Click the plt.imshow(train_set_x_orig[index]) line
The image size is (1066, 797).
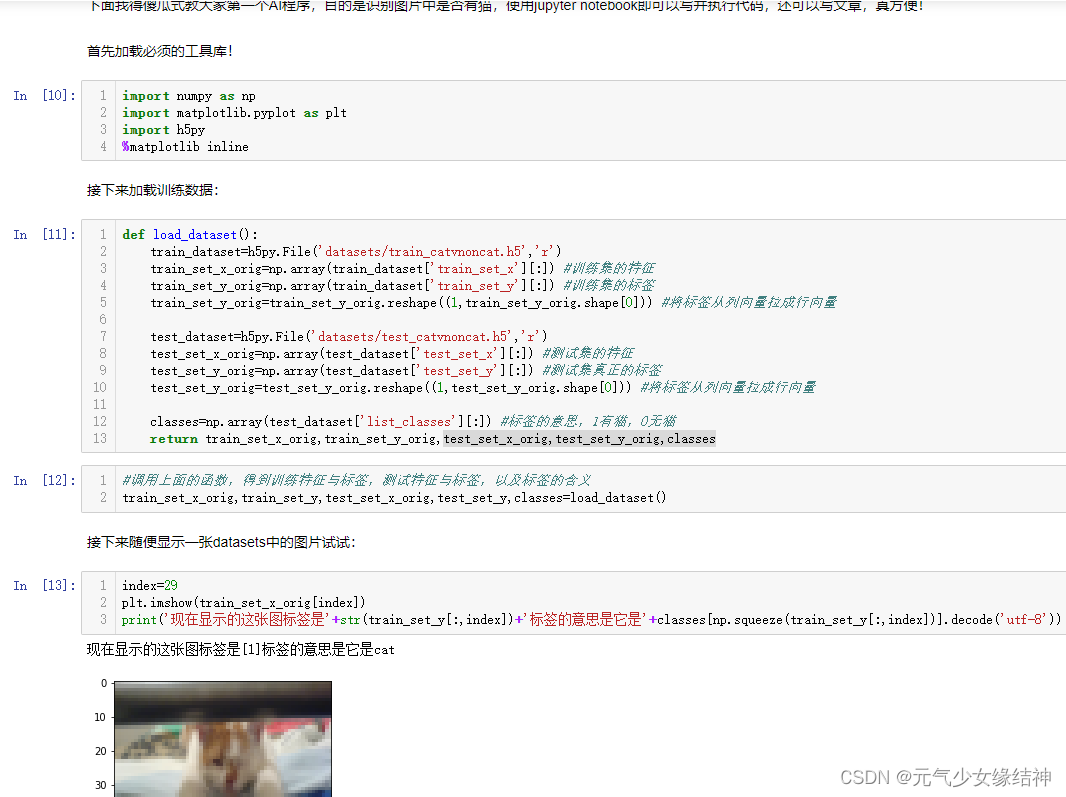click(243, 603)
